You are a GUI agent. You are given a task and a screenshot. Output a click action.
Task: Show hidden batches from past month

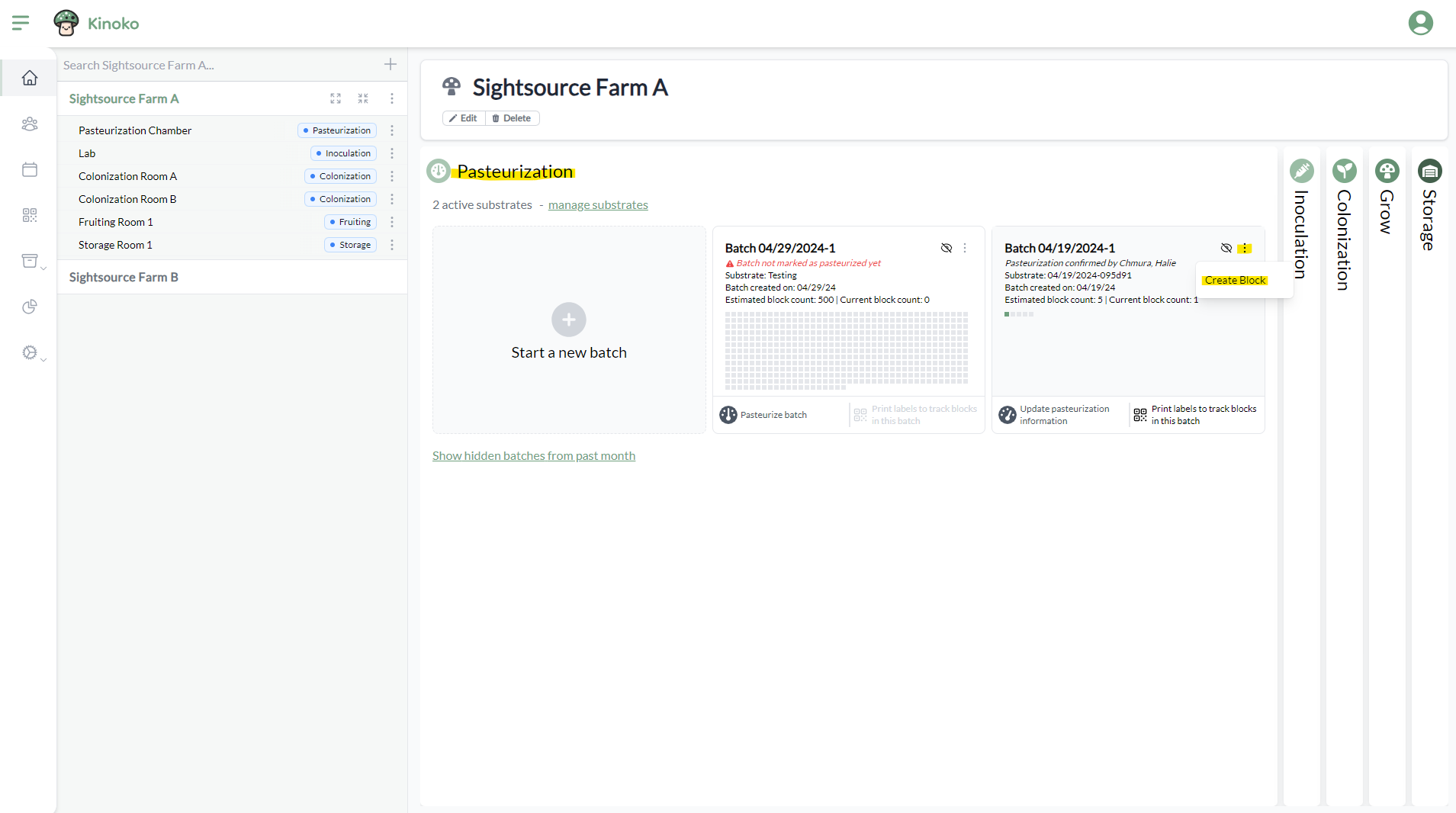click(x=533, y=455)
